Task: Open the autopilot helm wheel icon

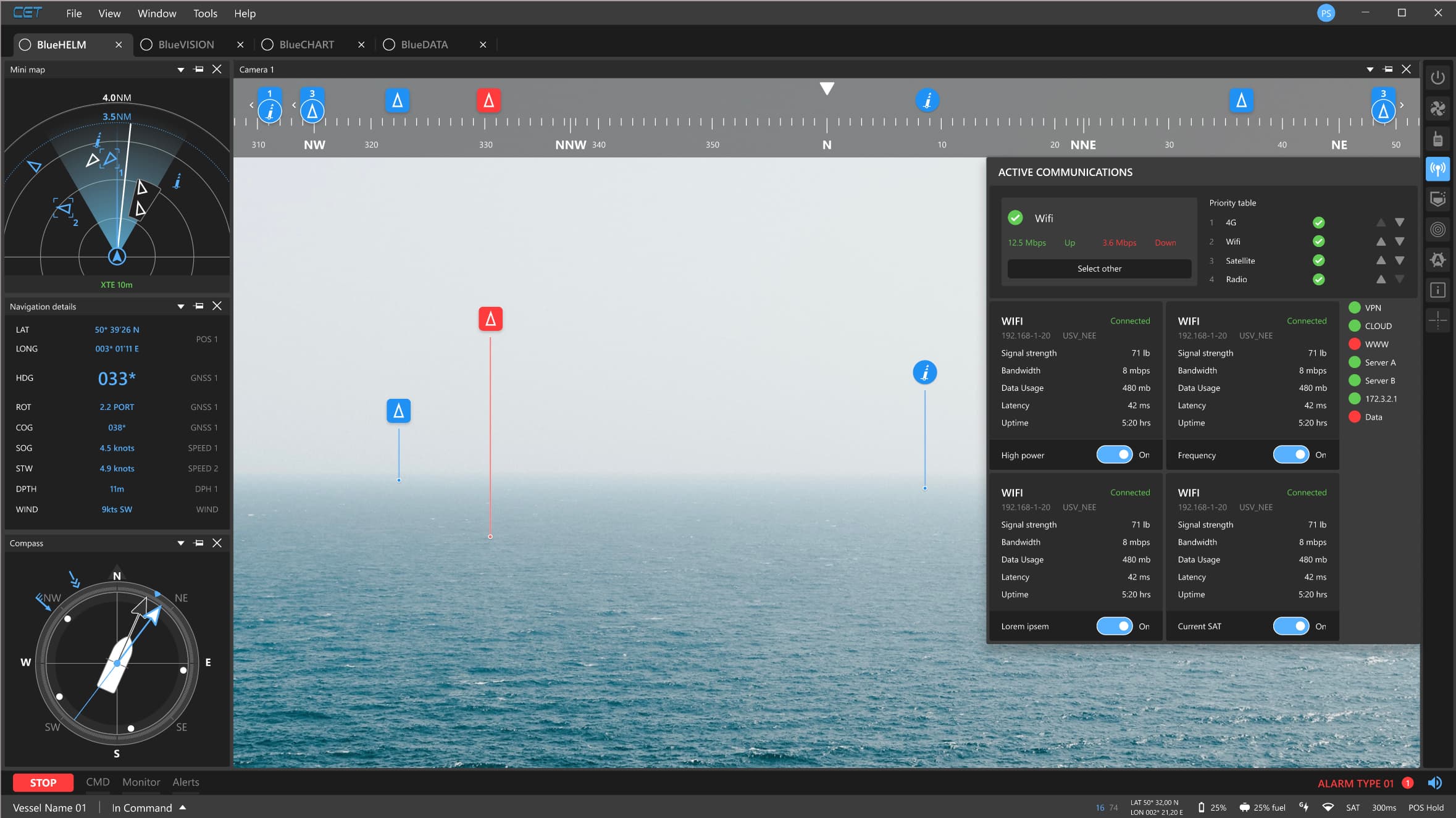Action: [1437, 260]
